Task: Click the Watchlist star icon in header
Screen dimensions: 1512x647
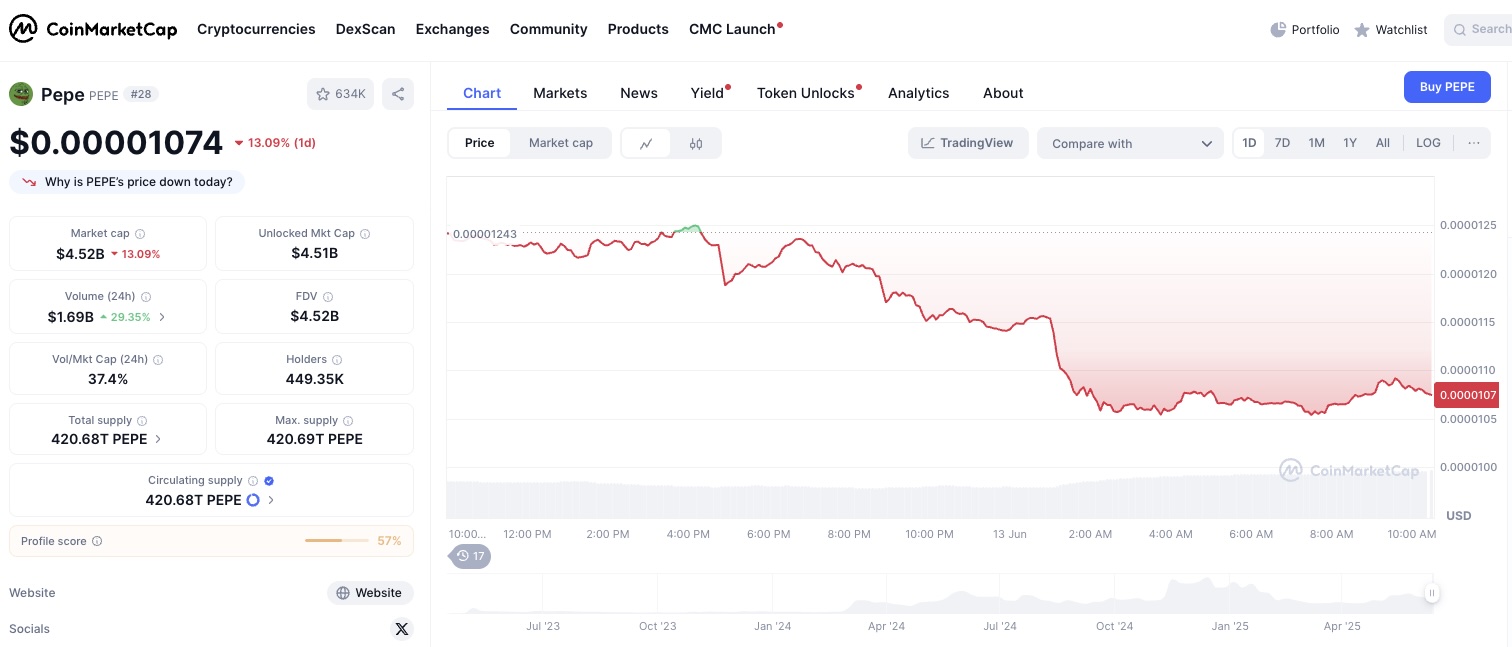Action: pos(1362,30)
